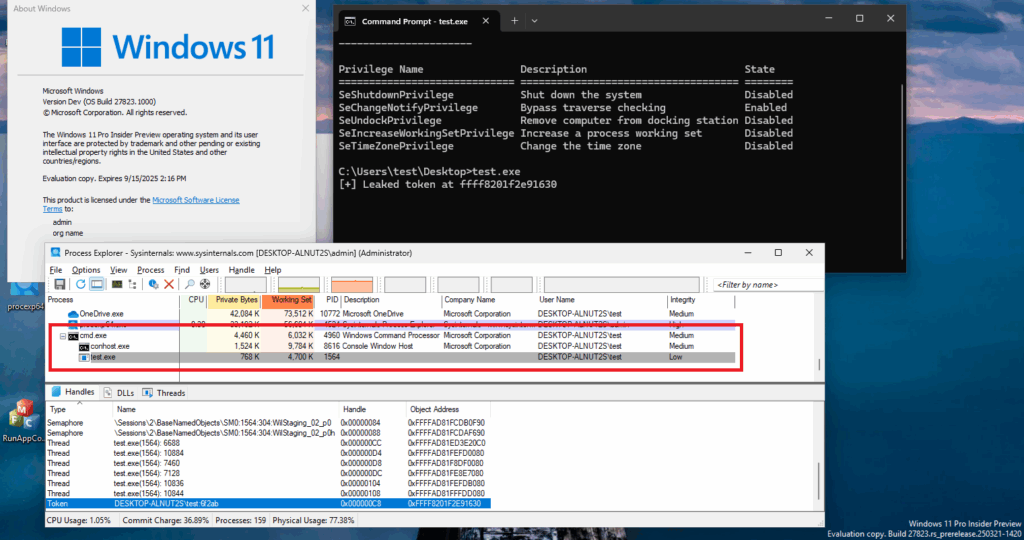Click the Command Prompt tab icon
This screenshot has height=540, width=1024.
350,21
